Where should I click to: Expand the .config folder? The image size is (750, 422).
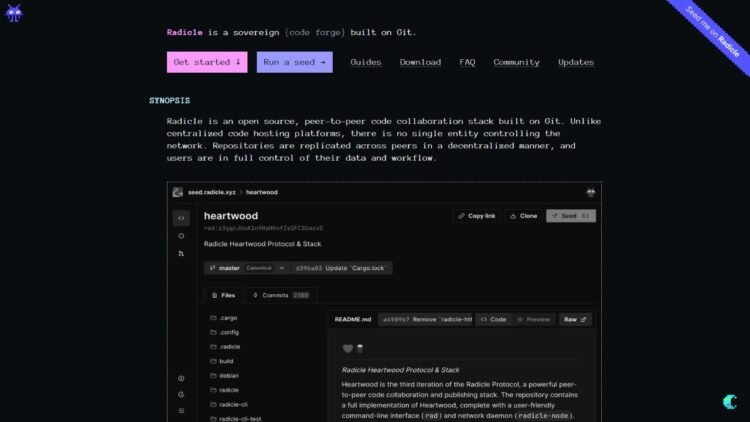tap(224, 333)
